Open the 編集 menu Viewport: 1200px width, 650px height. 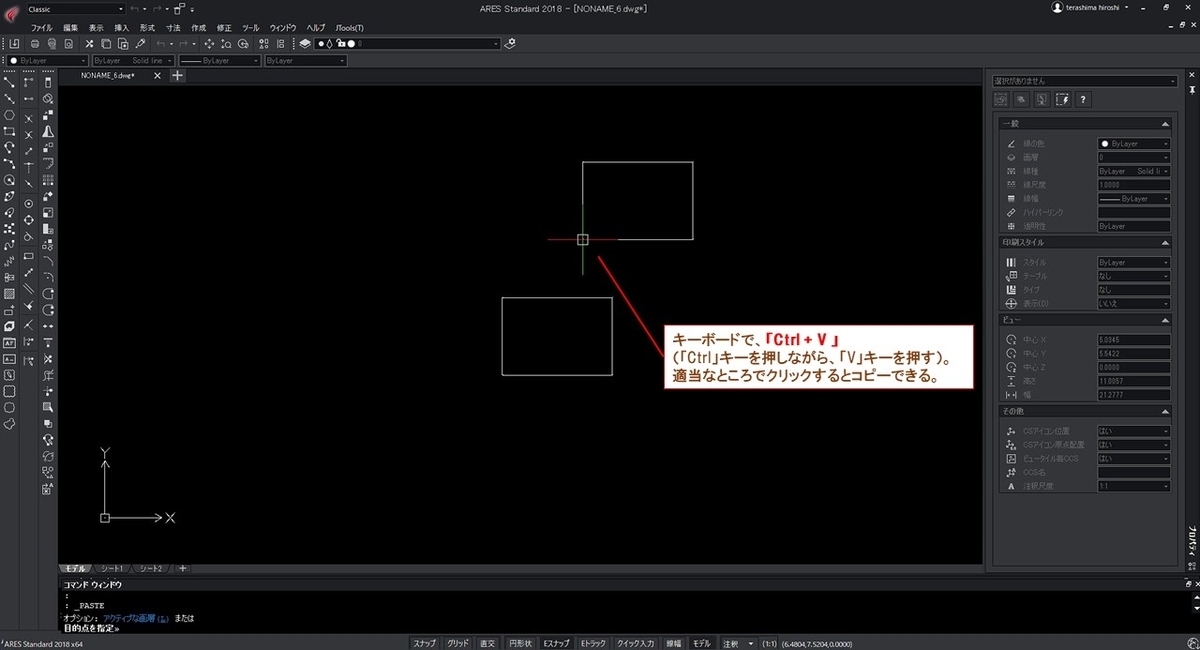point(70,27)
